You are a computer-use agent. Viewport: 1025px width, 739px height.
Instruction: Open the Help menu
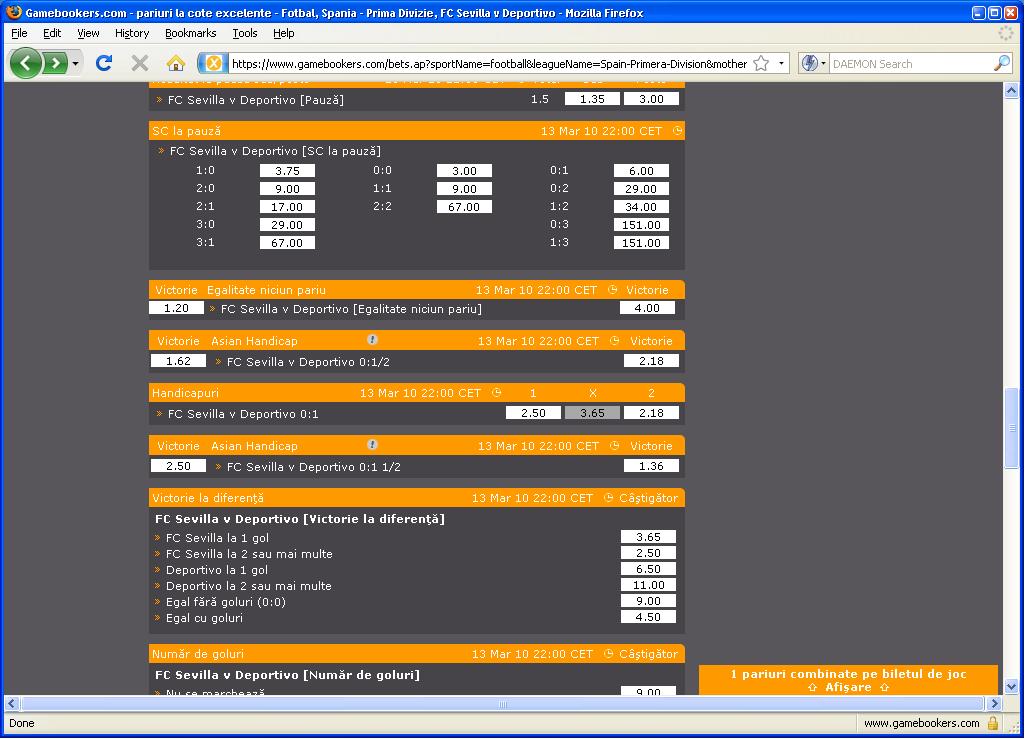(283, 33)
